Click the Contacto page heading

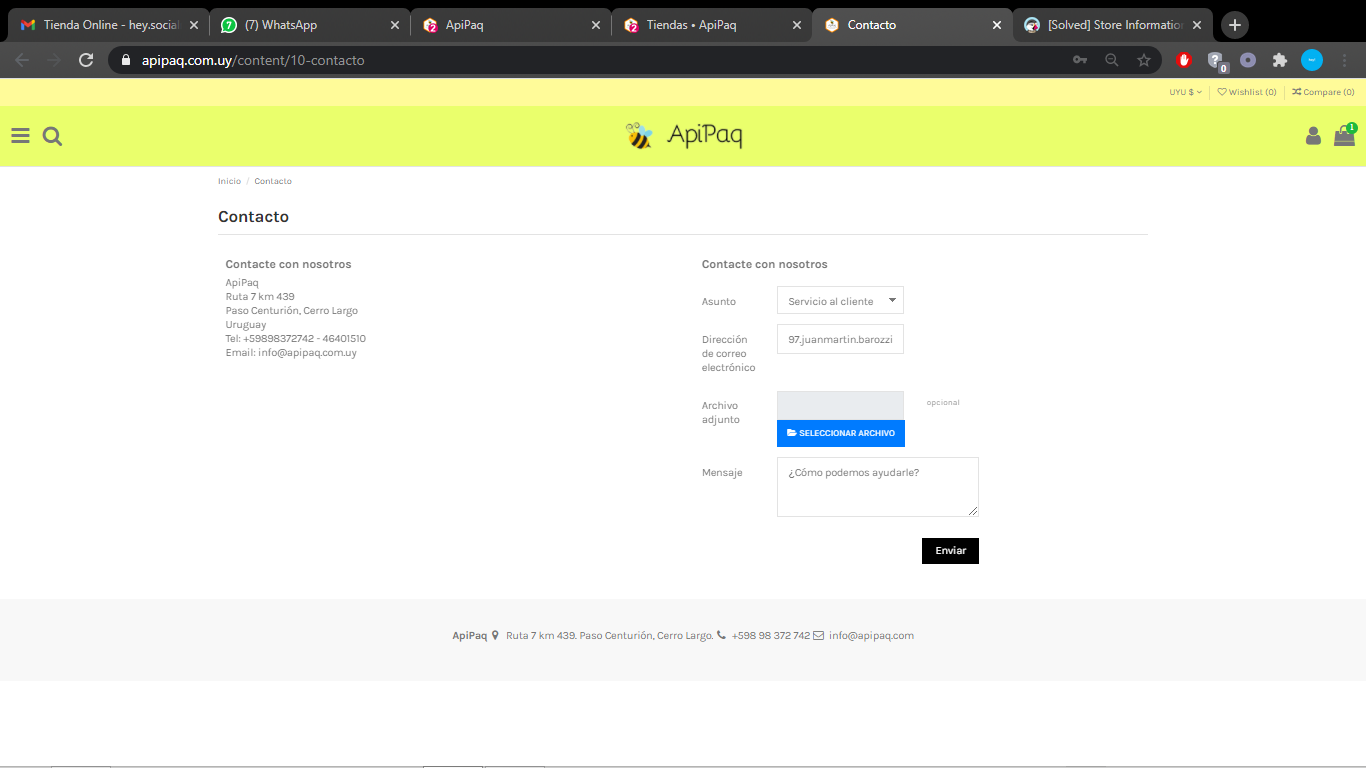253,217
